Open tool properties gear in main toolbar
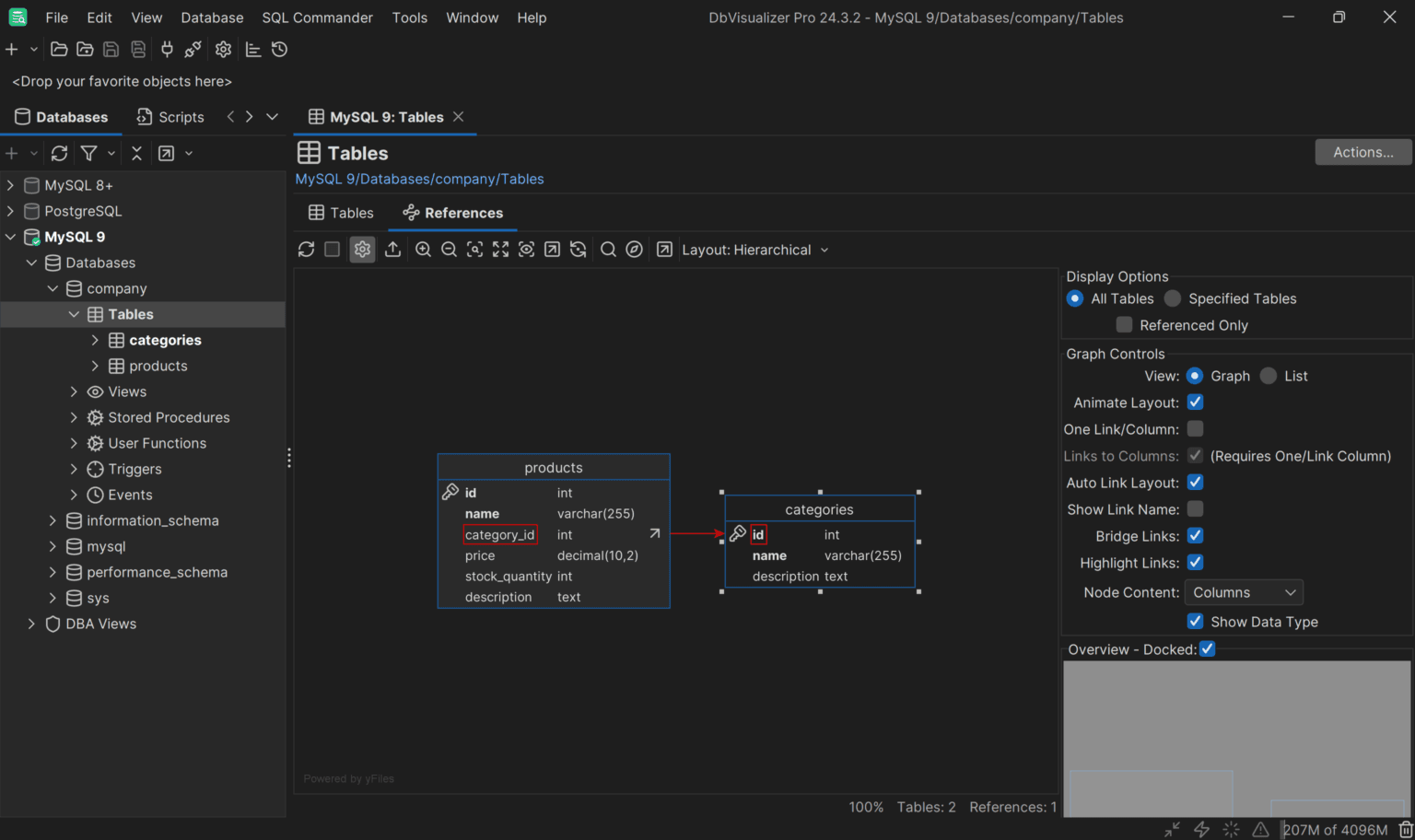The image size is (1415, 840). 223,50
